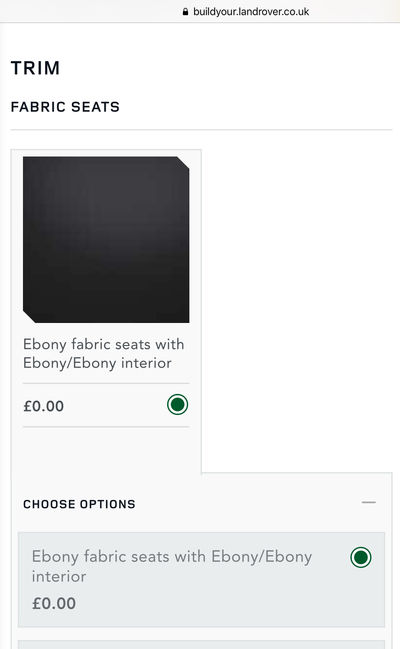Select the buildyour.landrover.co.uk URL text
Viewport: 400px width, 649px height.
click(x=251, y=12)
